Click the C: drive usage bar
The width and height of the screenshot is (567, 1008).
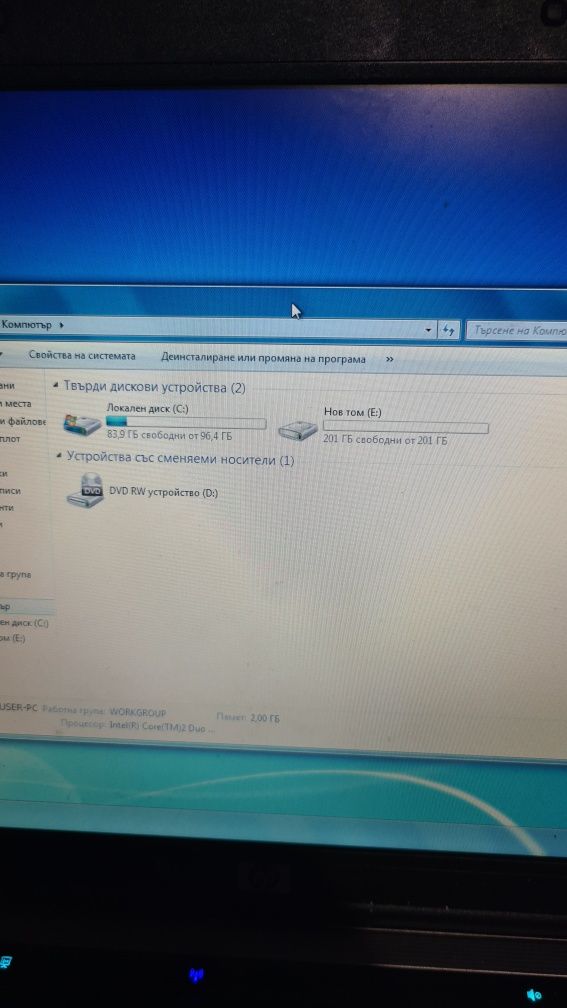click(186, 422)
